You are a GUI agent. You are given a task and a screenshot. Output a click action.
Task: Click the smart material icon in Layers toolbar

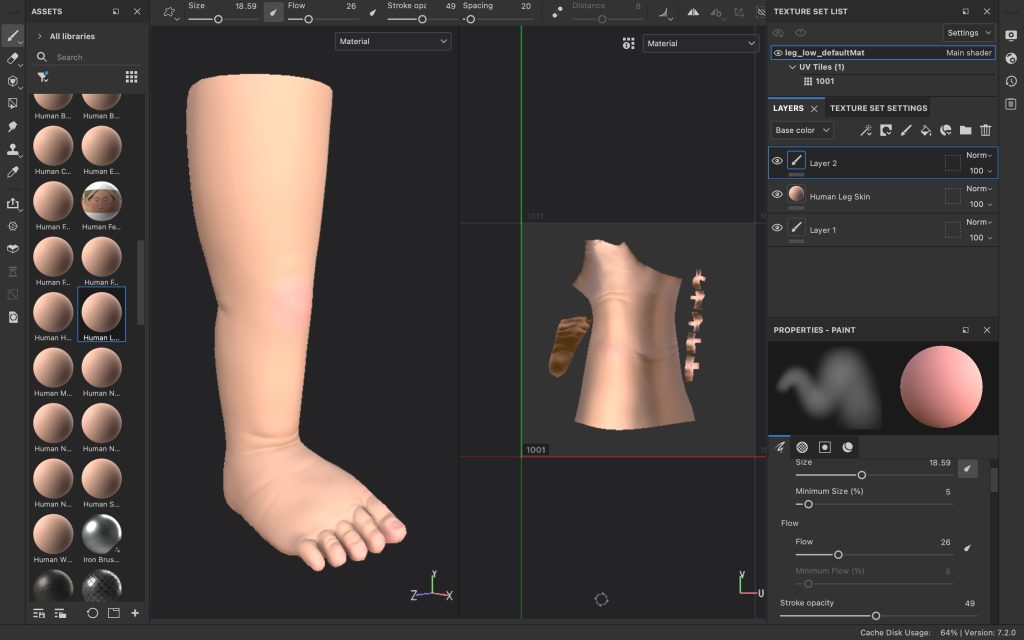coord(946,131)
